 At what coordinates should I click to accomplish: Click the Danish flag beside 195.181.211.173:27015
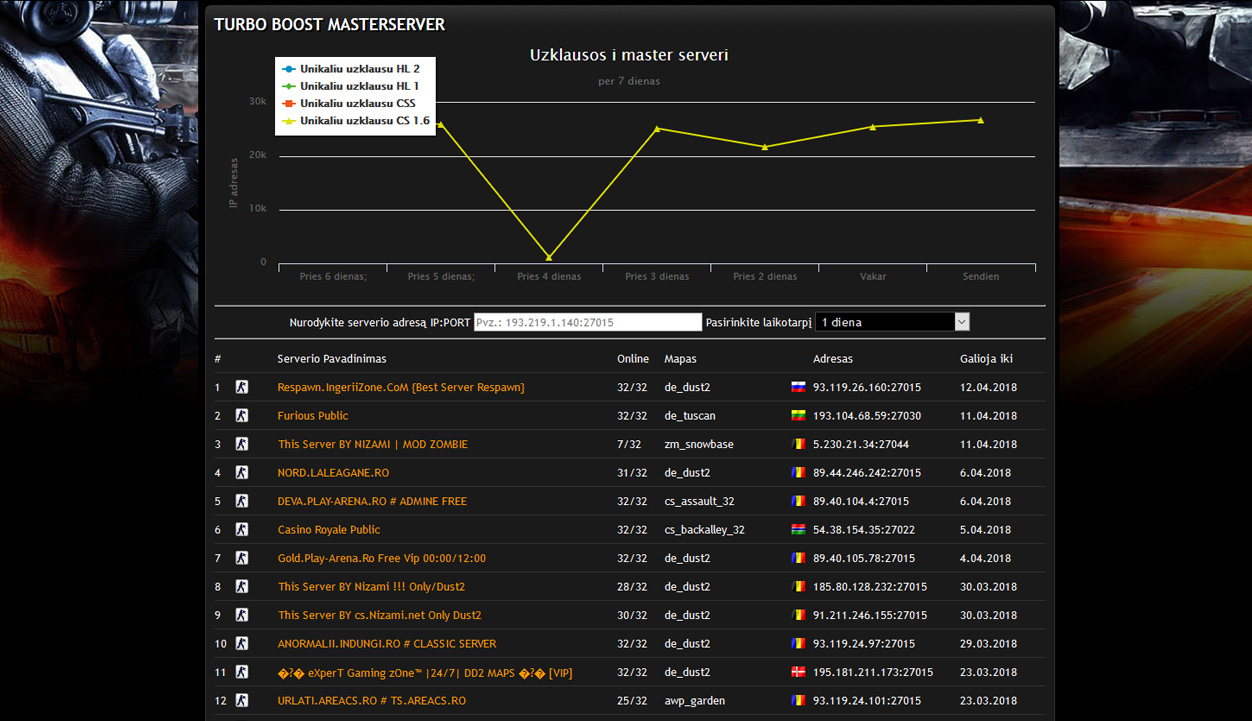(x=798, y=672)
